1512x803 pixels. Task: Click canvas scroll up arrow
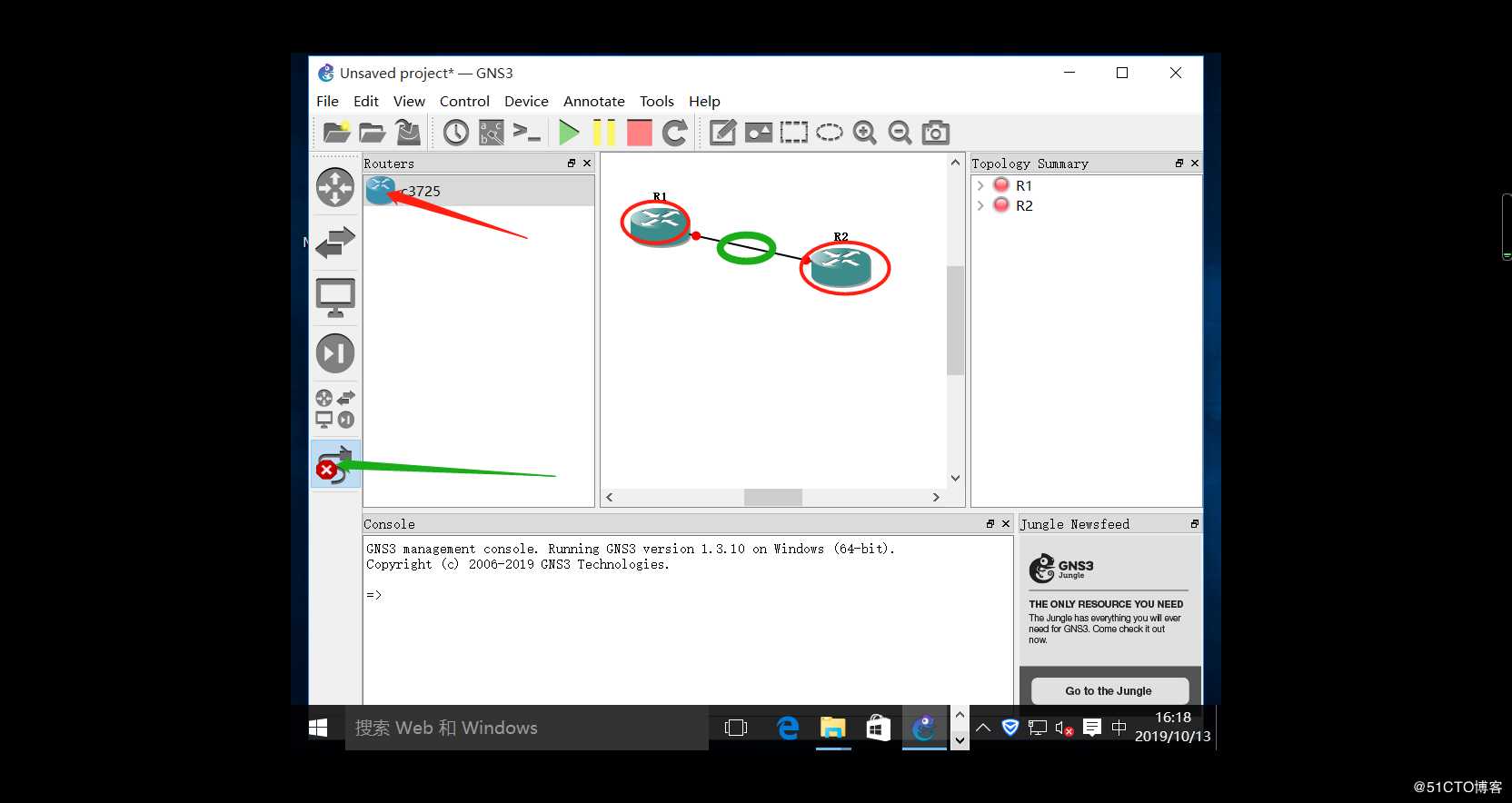[x=955, y=163]
